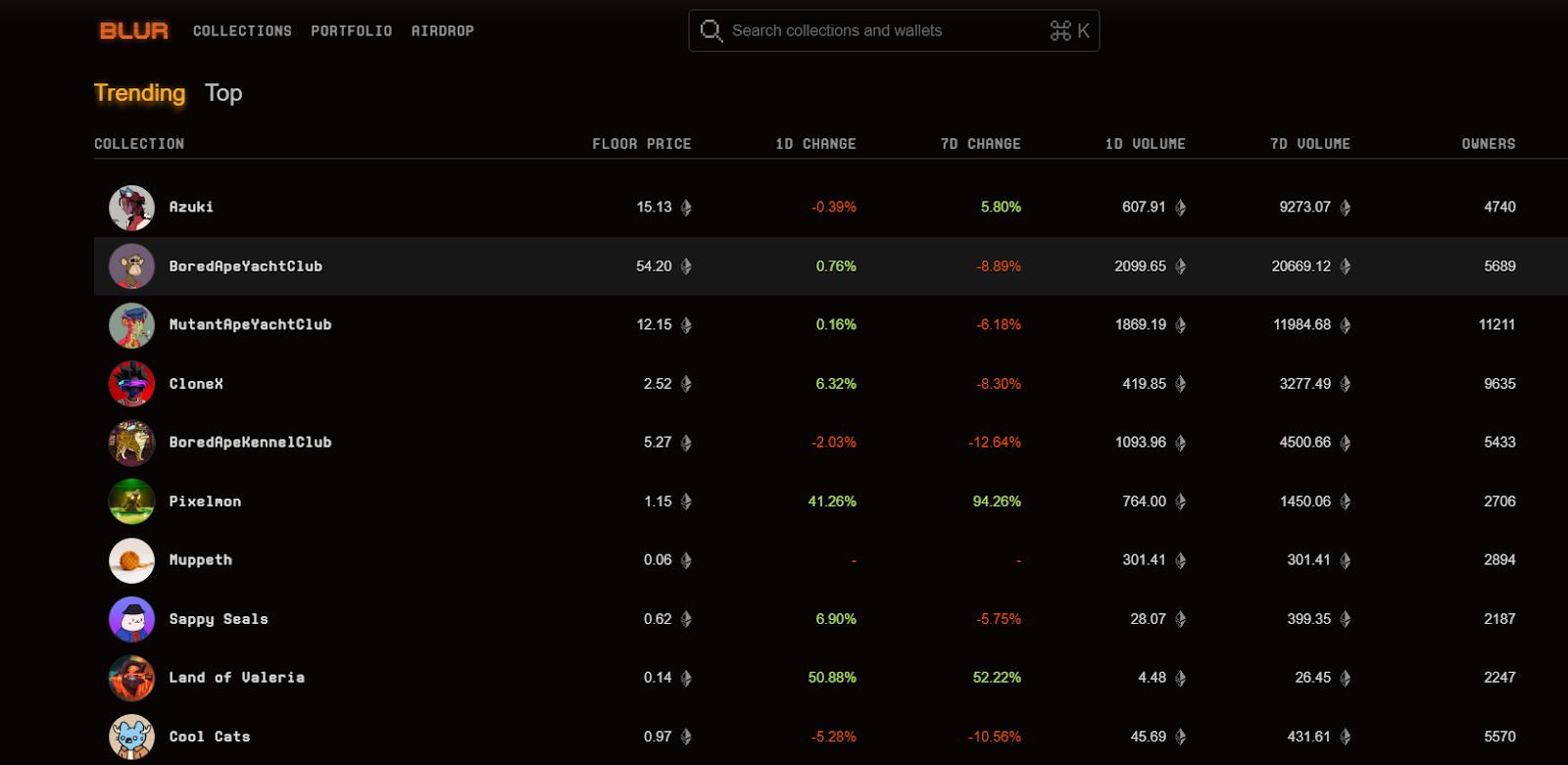This screenshot has height=765, width=1568.
Task: Open the Portfolio page
Action: point(352,31)
